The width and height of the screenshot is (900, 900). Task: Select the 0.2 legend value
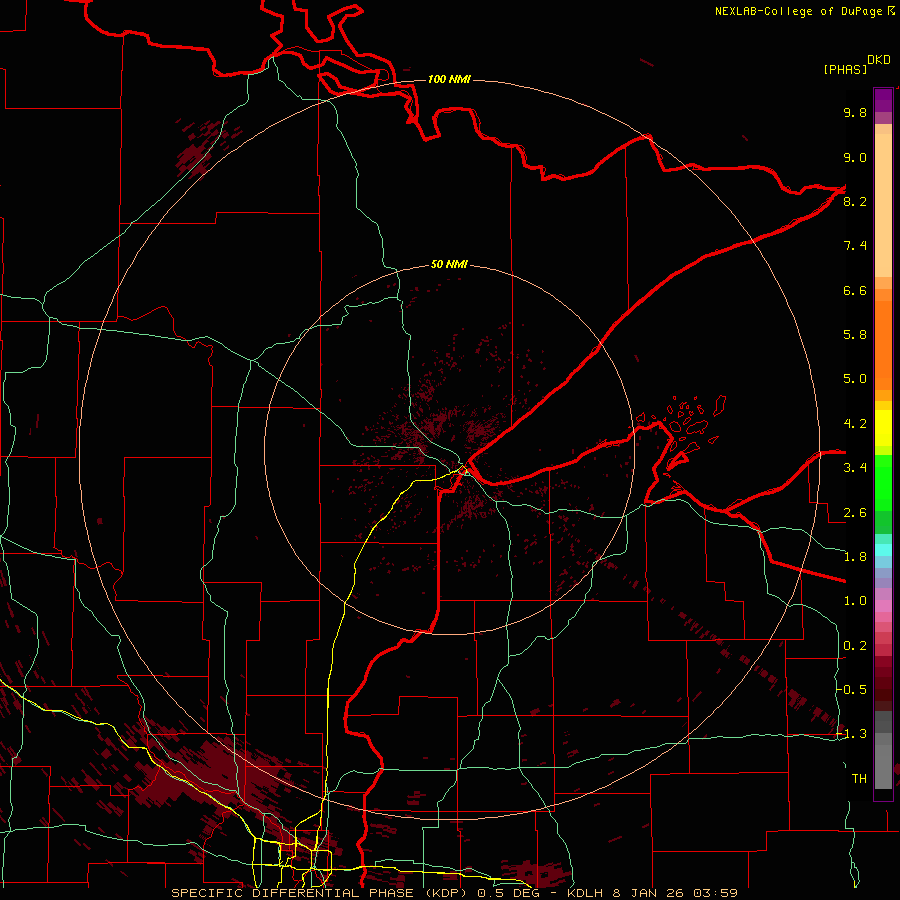click(855, 645)
